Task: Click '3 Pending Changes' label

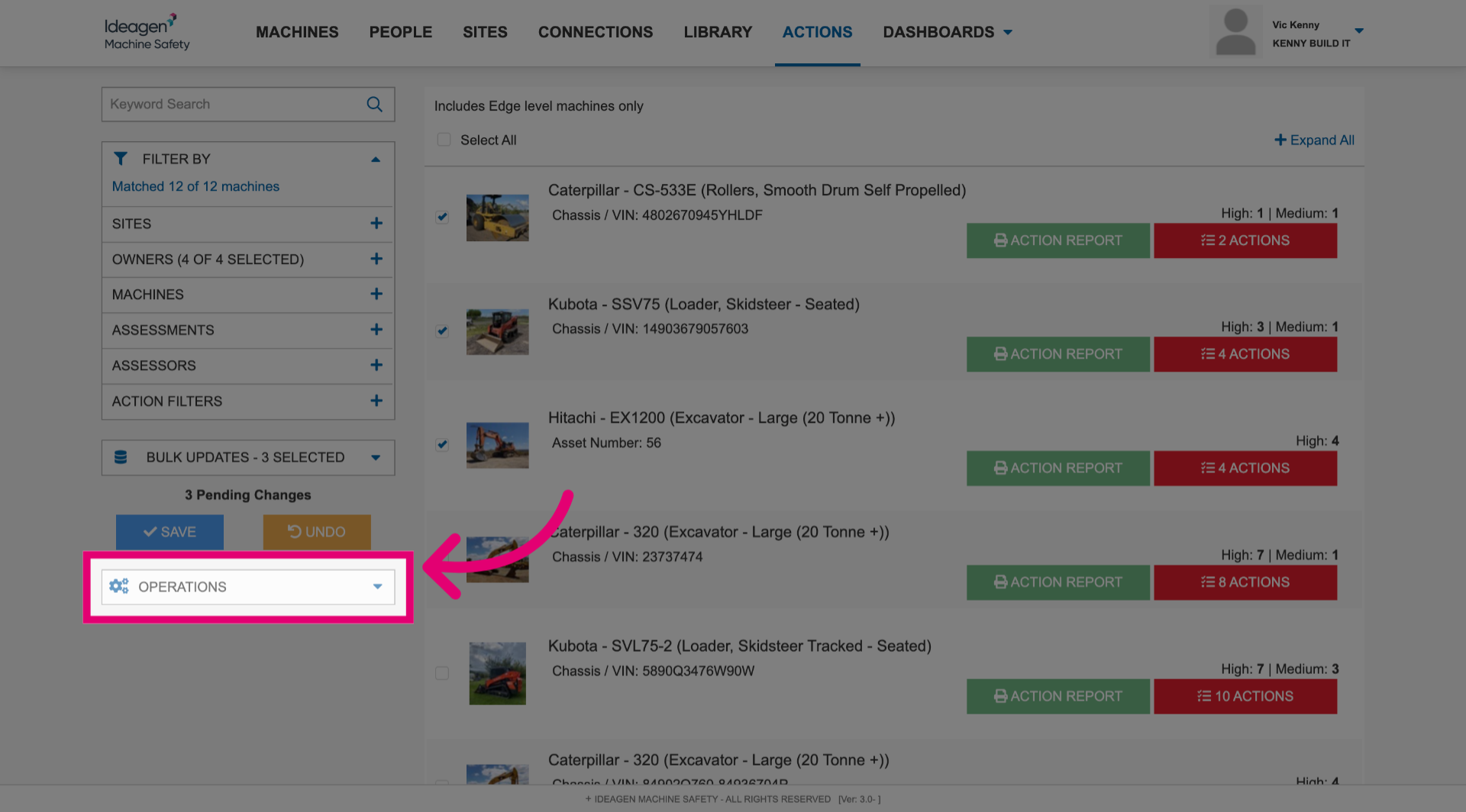Action: 248,495
